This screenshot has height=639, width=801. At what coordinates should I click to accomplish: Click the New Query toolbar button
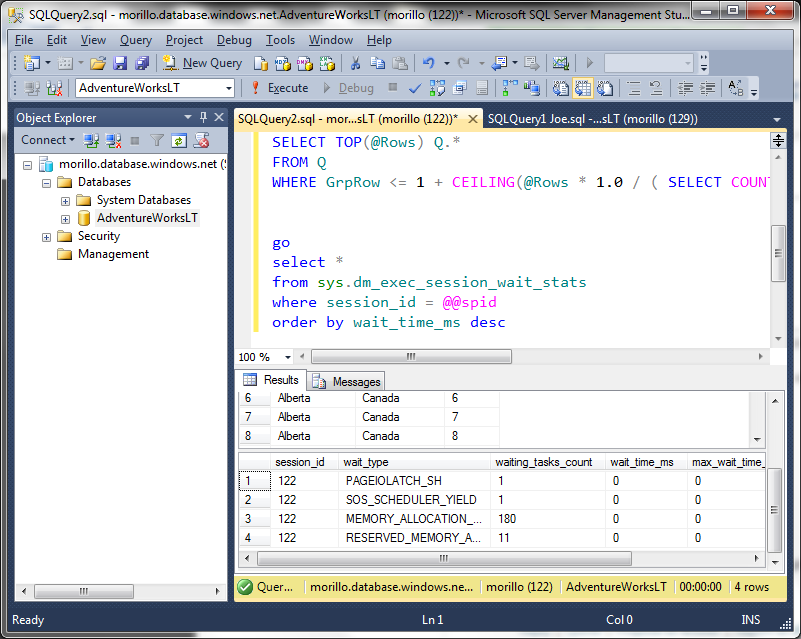[202, 63]
